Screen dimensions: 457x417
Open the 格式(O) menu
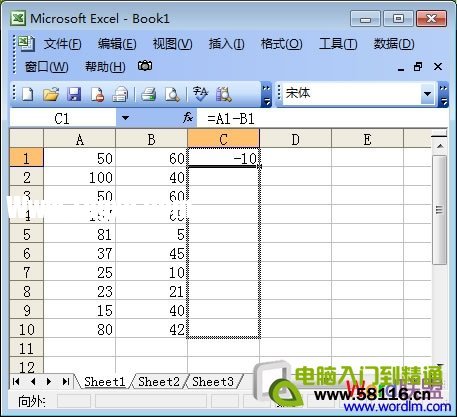[x=282, y=44]
